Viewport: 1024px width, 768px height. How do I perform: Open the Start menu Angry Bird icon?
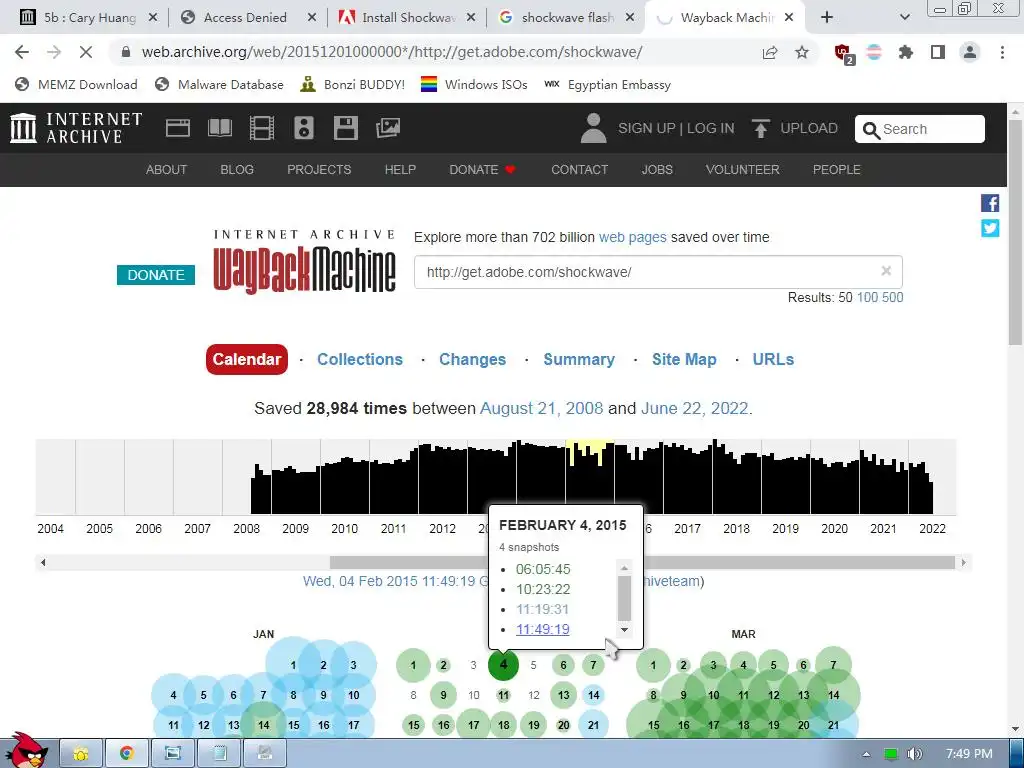pyautogui.click(x=26, y=750)
